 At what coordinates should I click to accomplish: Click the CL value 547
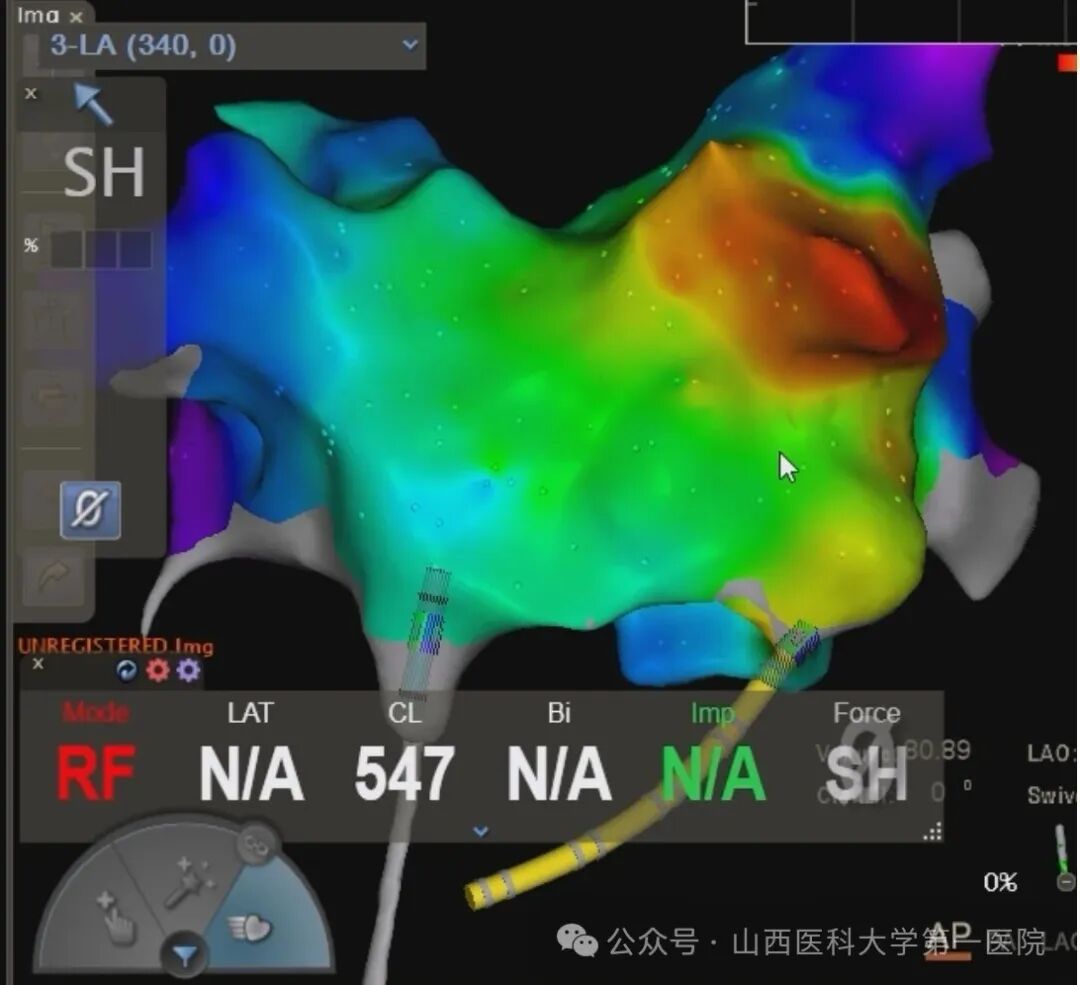click(x=404, y=774)
